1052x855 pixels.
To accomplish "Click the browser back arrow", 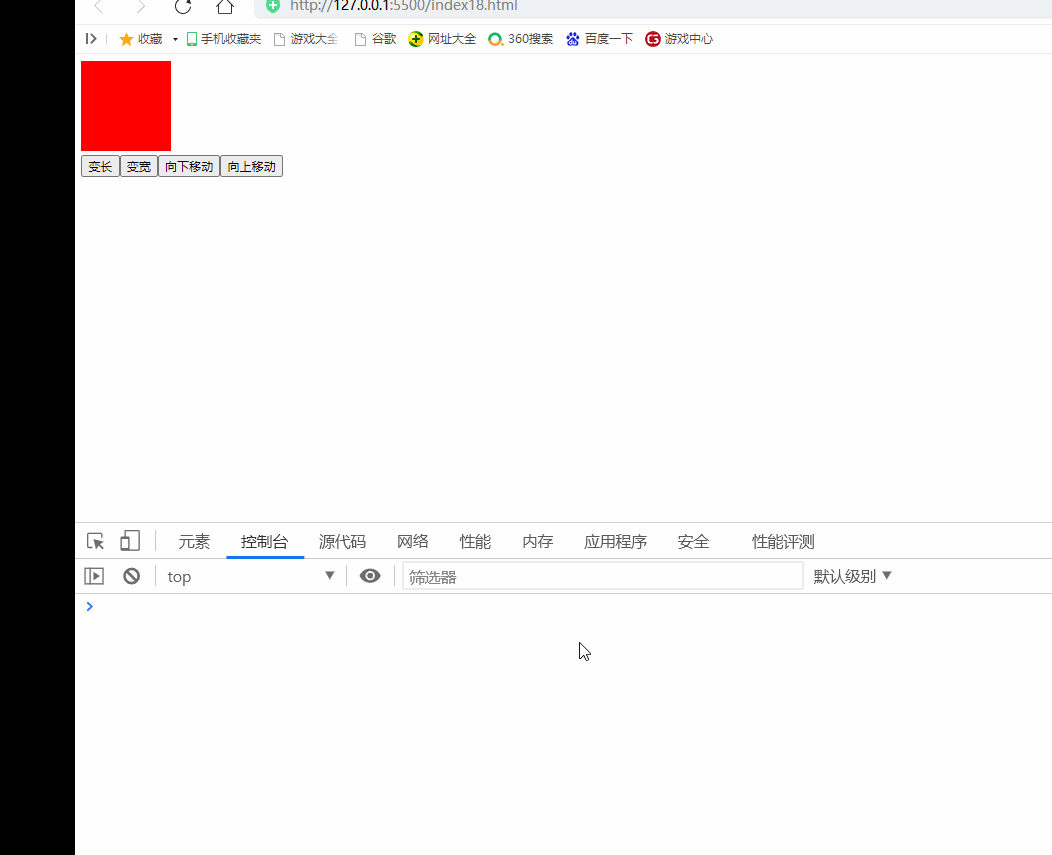I will pyautogui.click(x=99, y=7).
